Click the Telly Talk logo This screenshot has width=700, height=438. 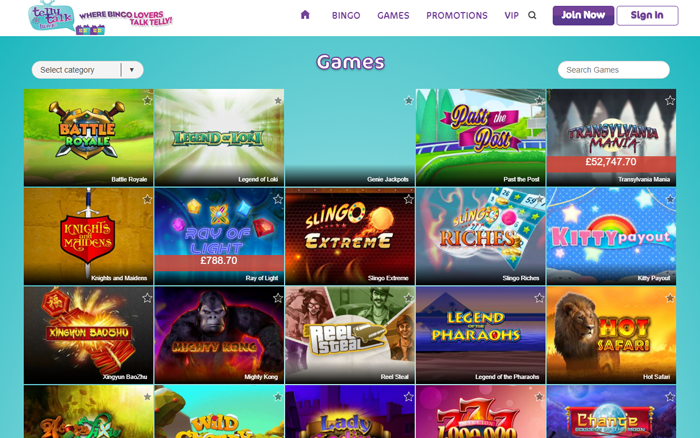click(x=100, y=18)
